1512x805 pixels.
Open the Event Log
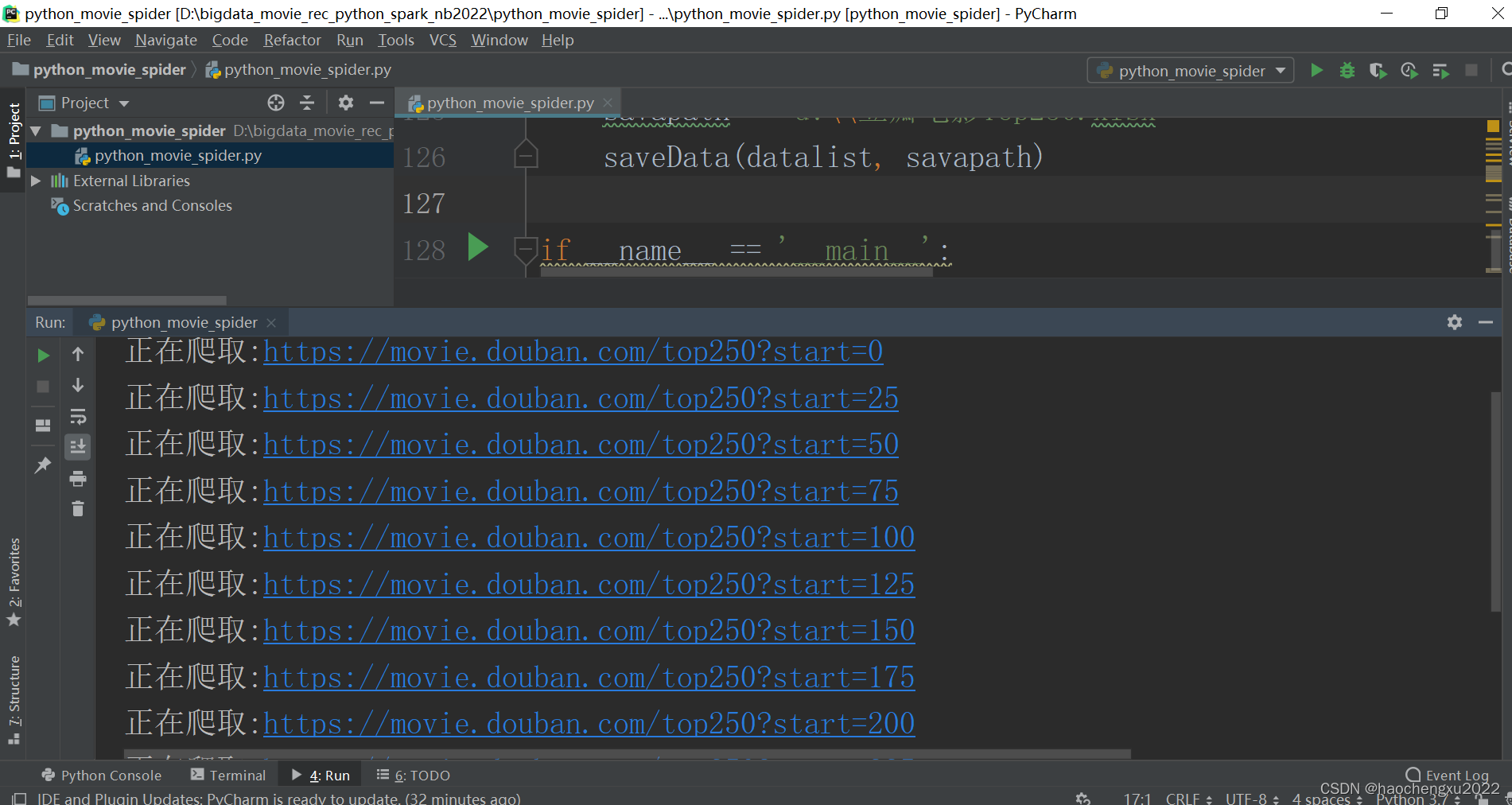1447,775
